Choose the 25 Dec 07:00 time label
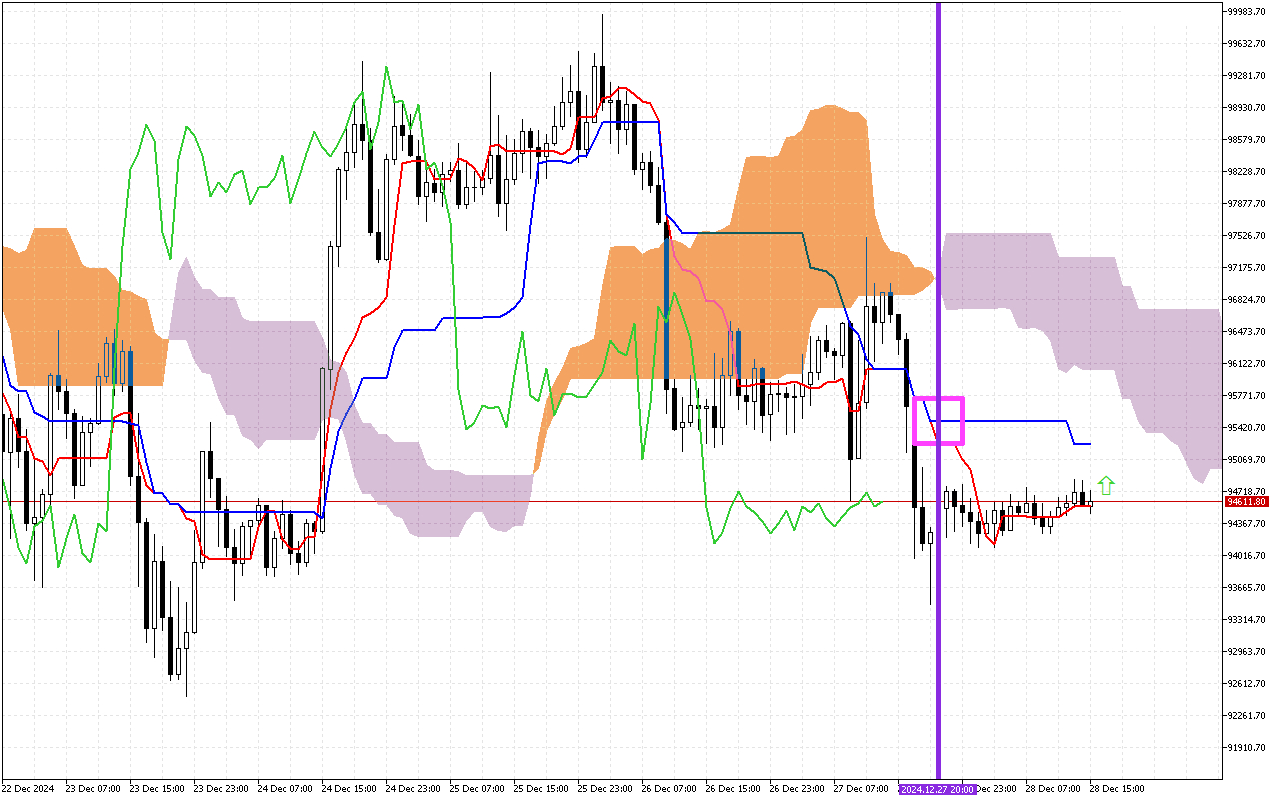This screenshot has height=800, width=1280. tap(477, 789)
